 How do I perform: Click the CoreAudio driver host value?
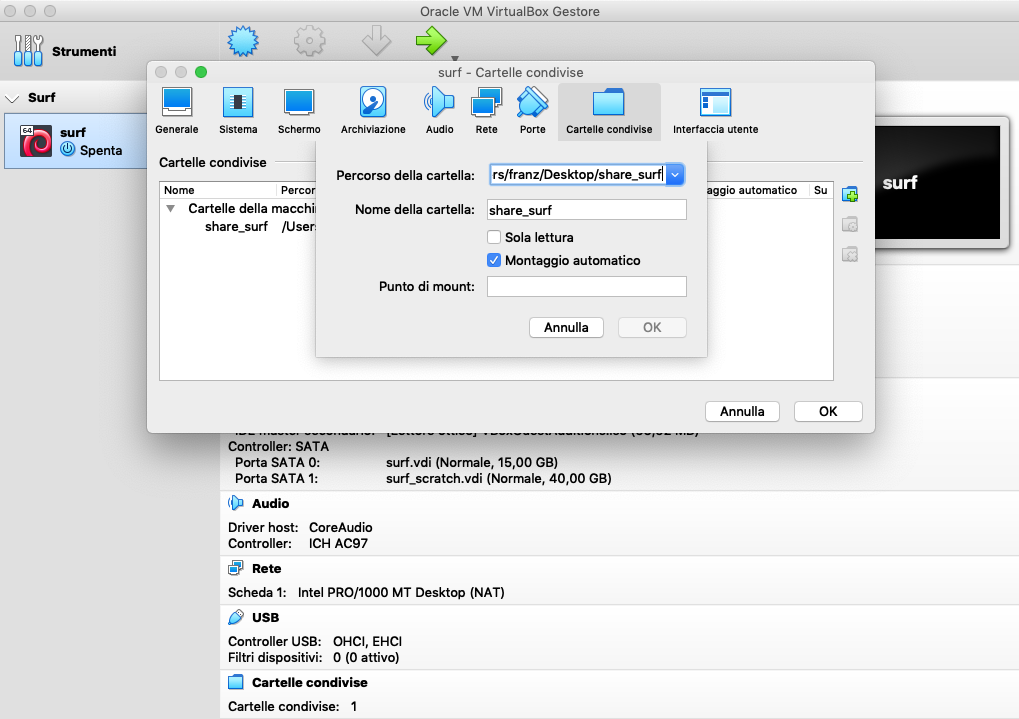[x=341, y=527]
